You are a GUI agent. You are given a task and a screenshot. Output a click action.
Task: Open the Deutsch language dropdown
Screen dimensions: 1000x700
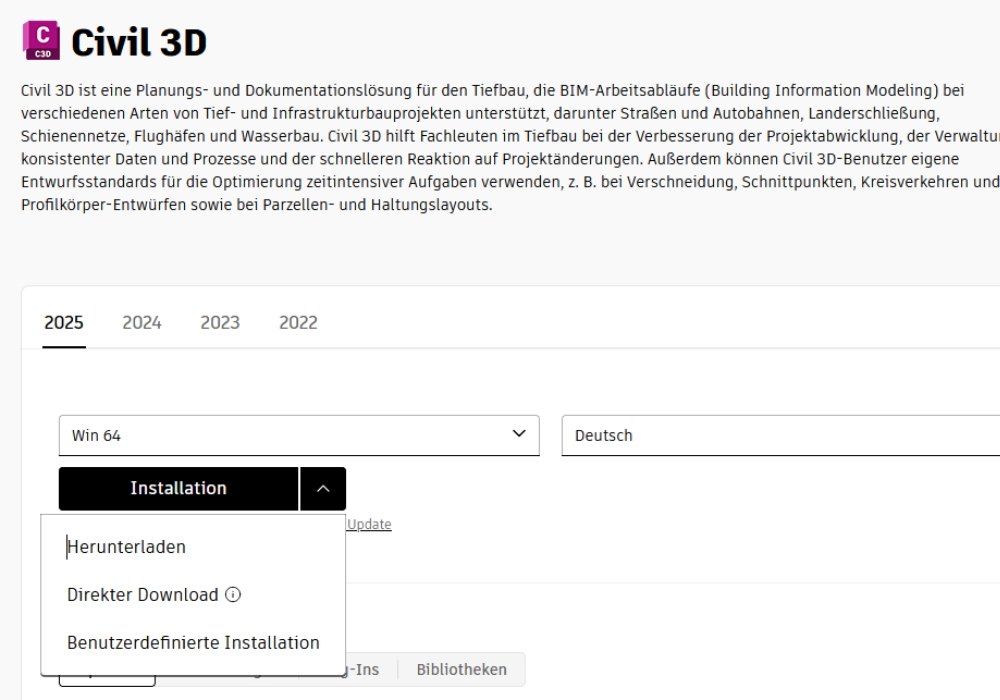tap(781, 435)
